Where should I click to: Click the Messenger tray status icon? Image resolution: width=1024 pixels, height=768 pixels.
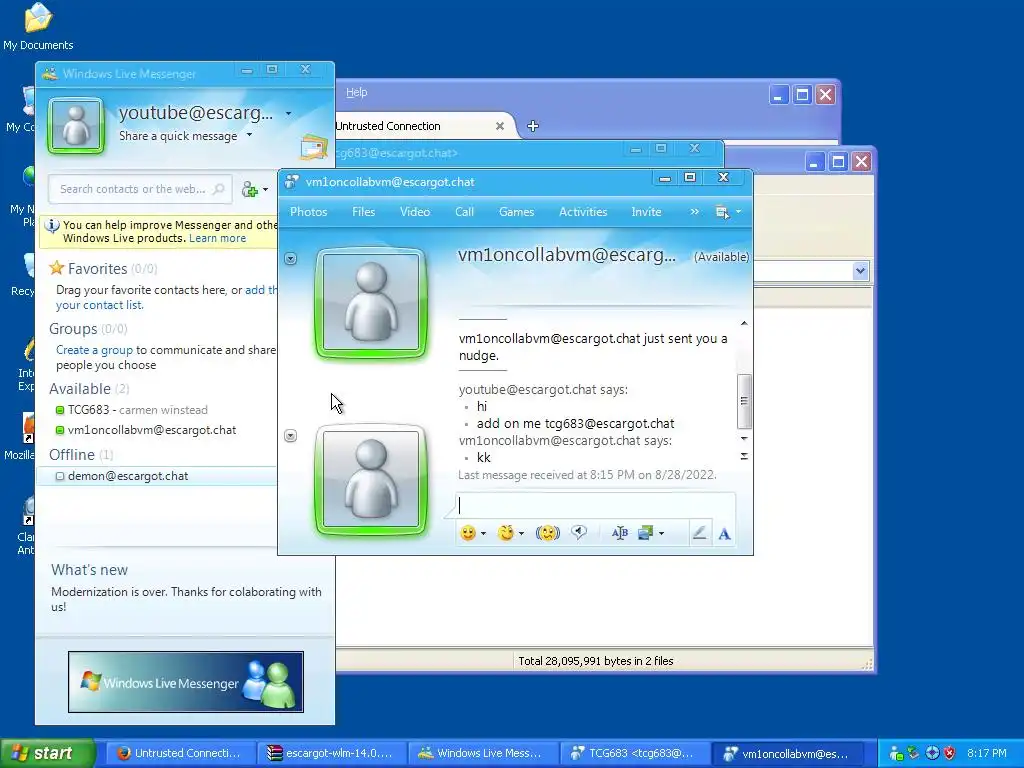point(897,753)
